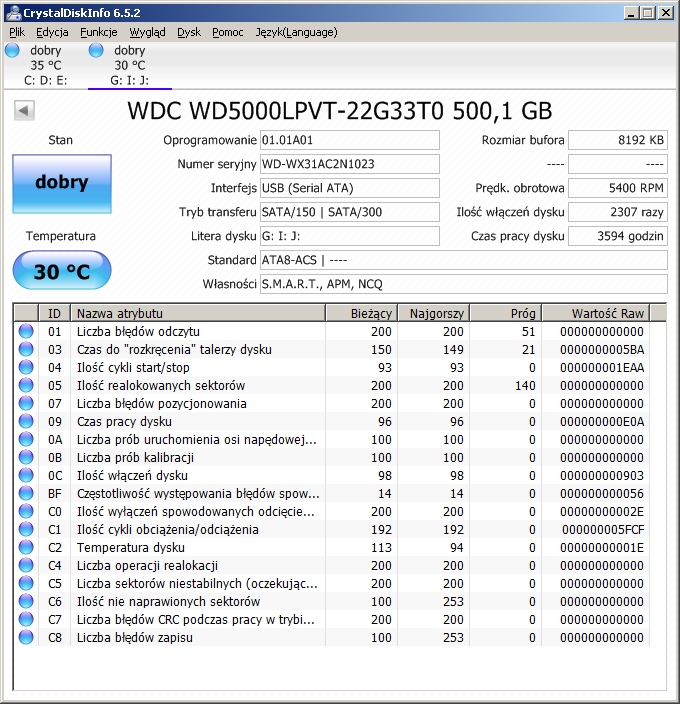Click the rotation speed field 5400 RPM
The image size is (680, 704).
pyautogui.click(x=618, y=188)
